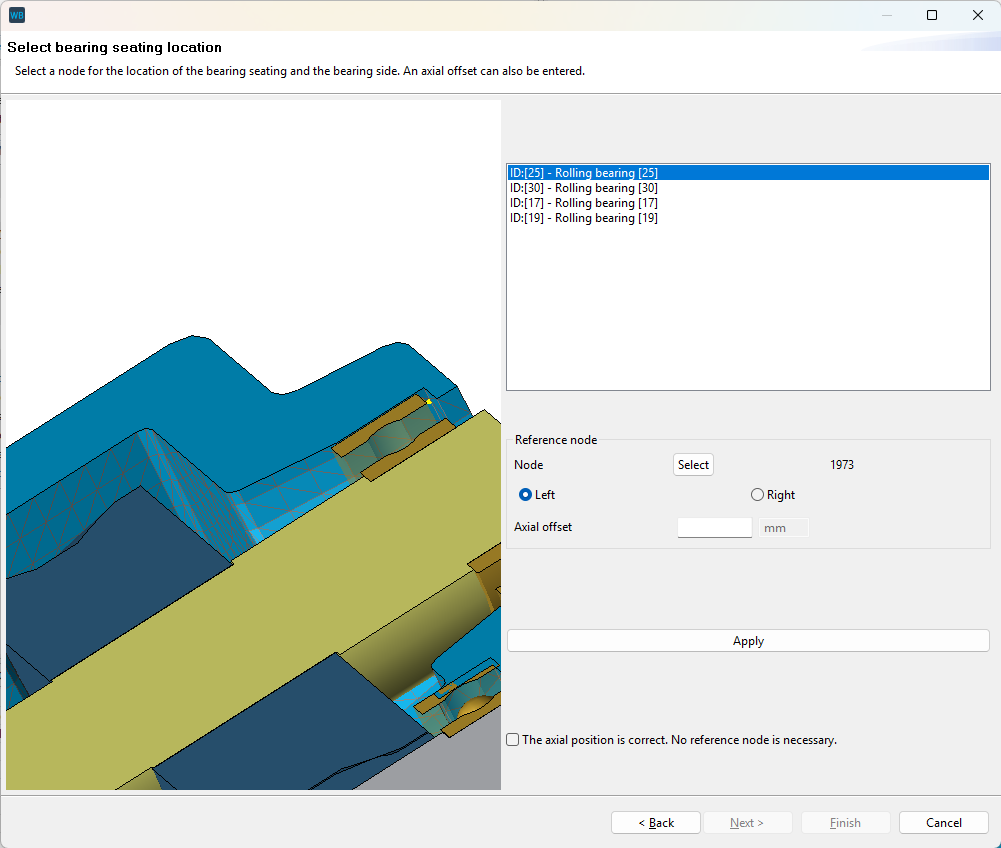Screen dimensions: 1001x848
Task: Select Rolling bearing [17] from the list
Action: coord(585,202)
